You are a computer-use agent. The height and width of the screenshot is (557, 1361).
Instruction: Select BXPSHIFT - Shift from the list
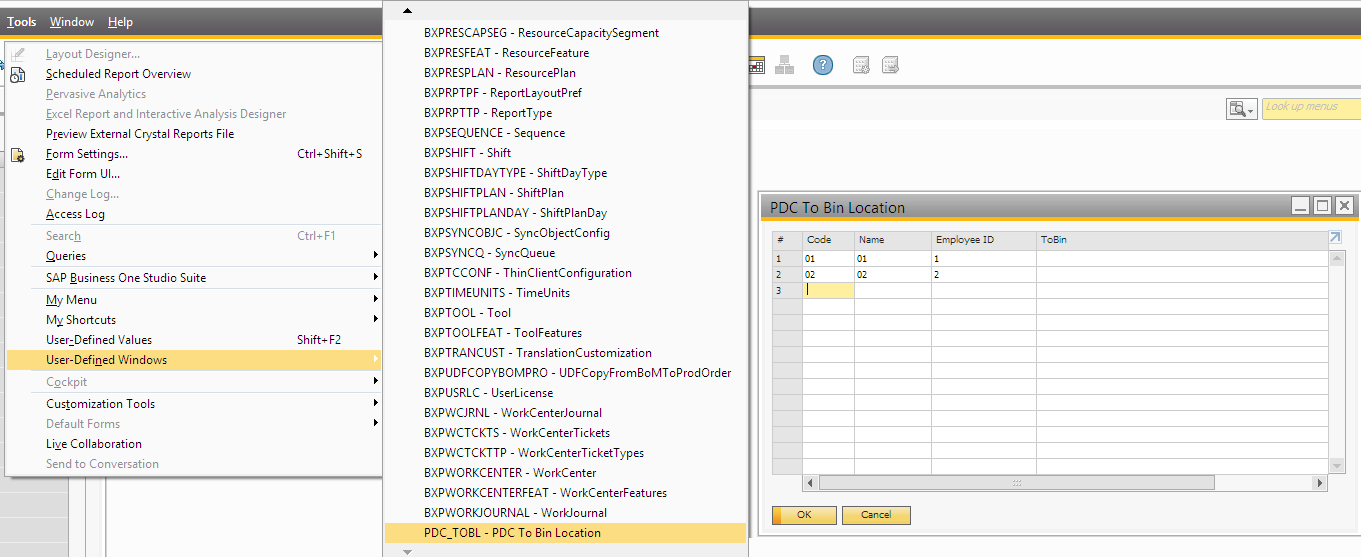(x=467, y=153)
